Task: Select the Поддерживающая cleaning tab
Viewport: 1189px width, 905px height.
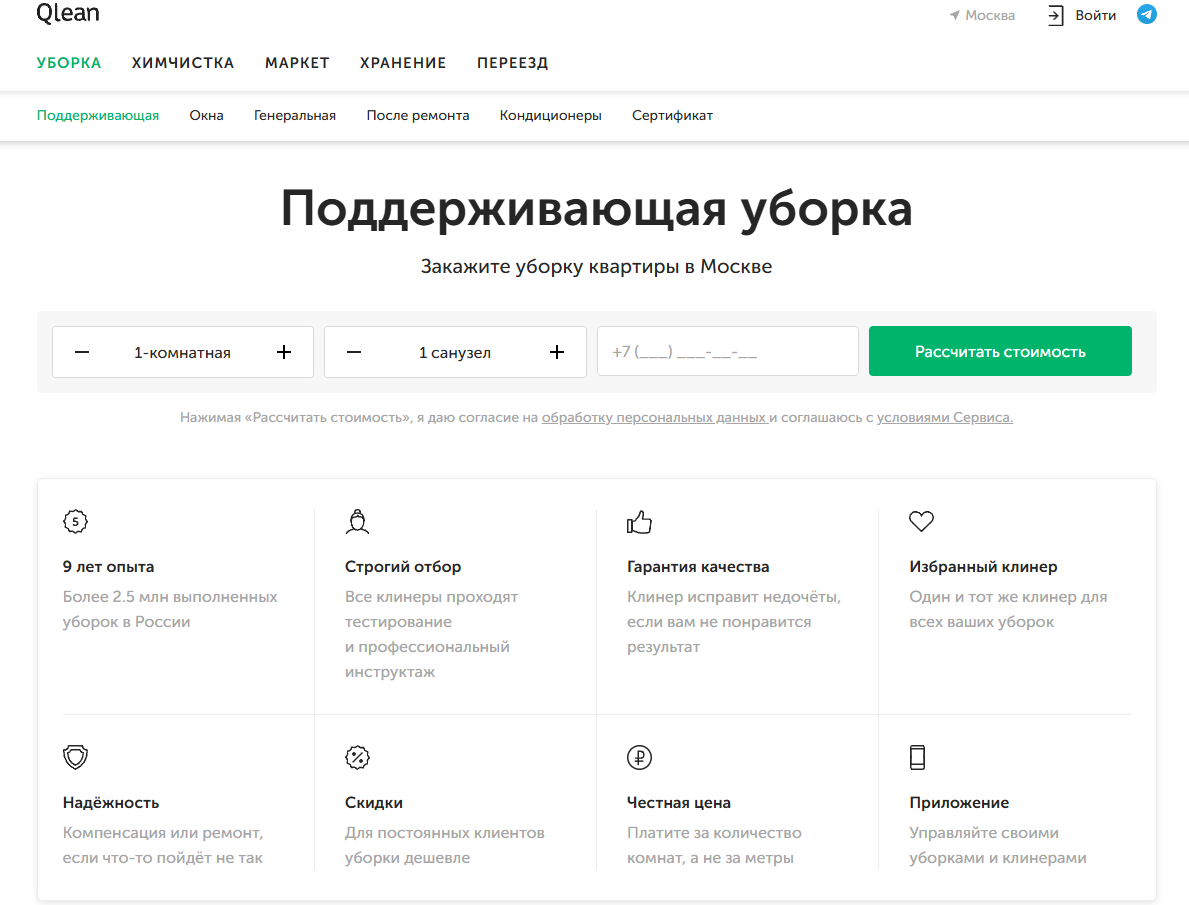Action: click(x=98, y=115)
